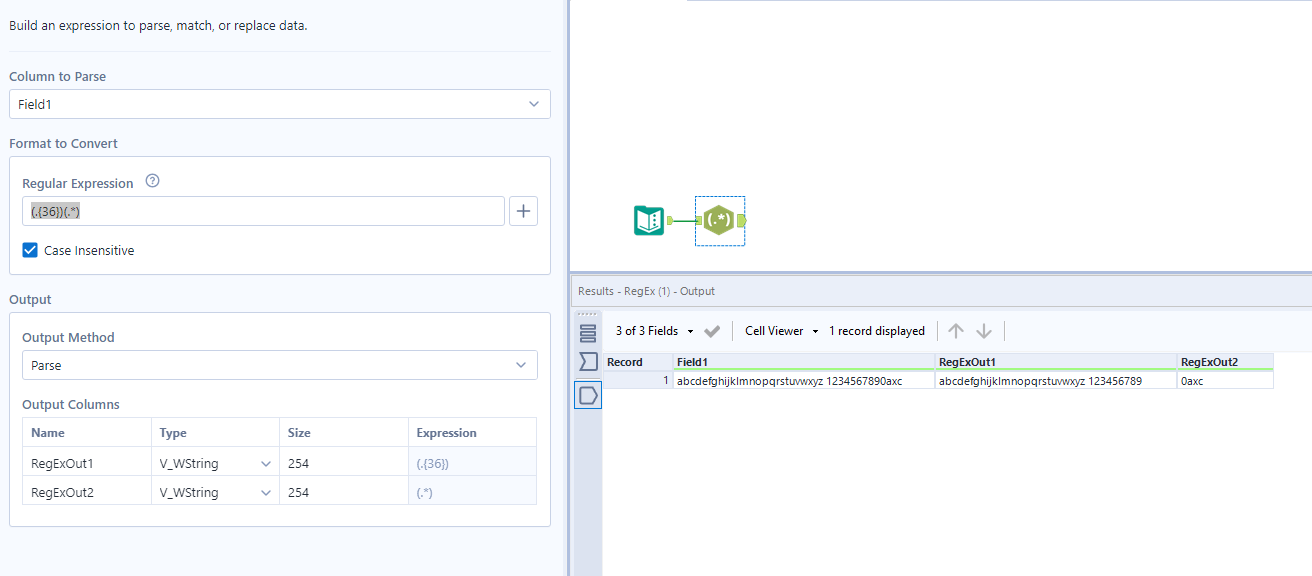This screenshot has width=1312, height=576.
Task: Click the RegEx tool's output anchor
Action: click(741, 220)
